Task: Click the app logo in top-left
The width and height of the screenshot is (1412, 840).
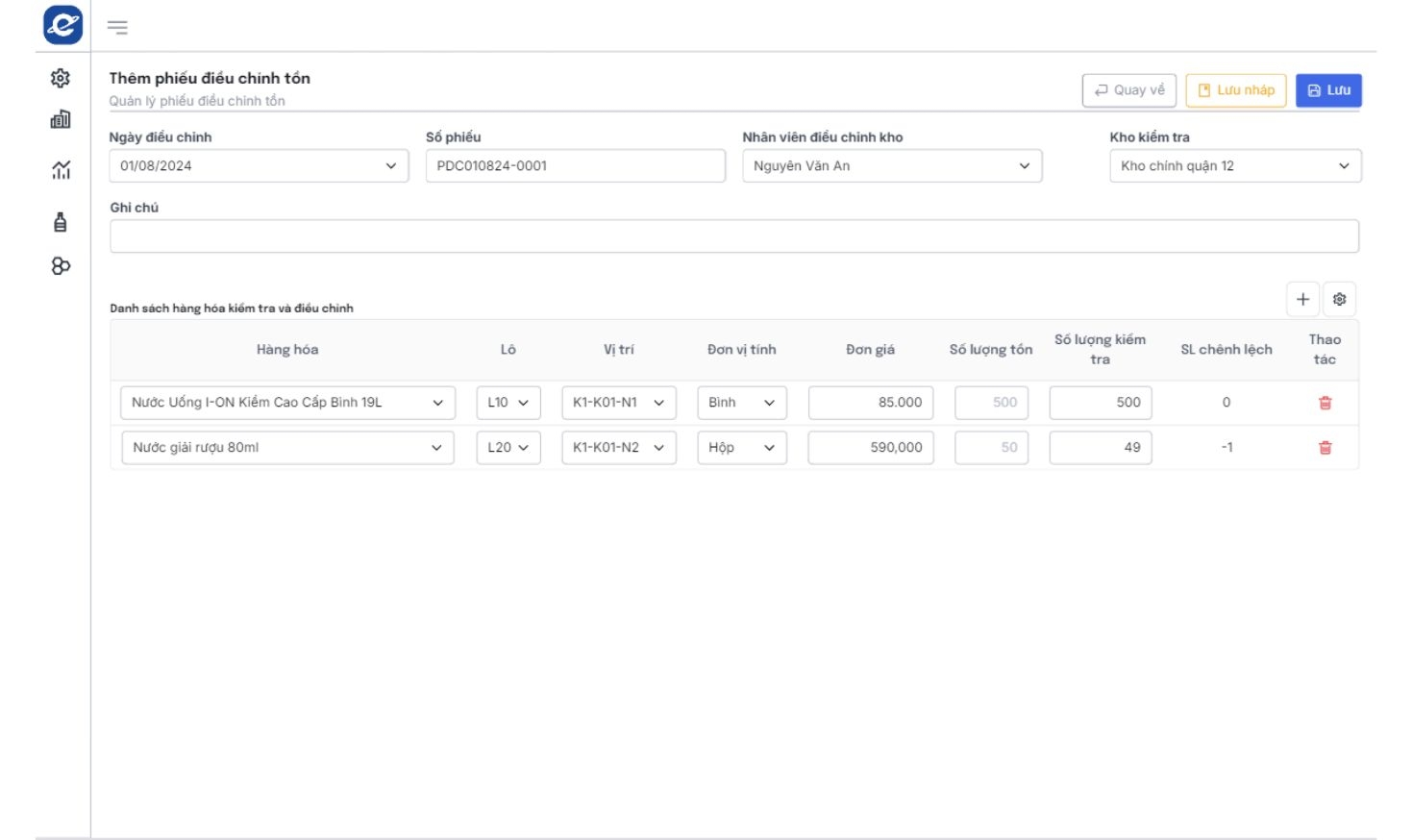Action: pos(62,25)
